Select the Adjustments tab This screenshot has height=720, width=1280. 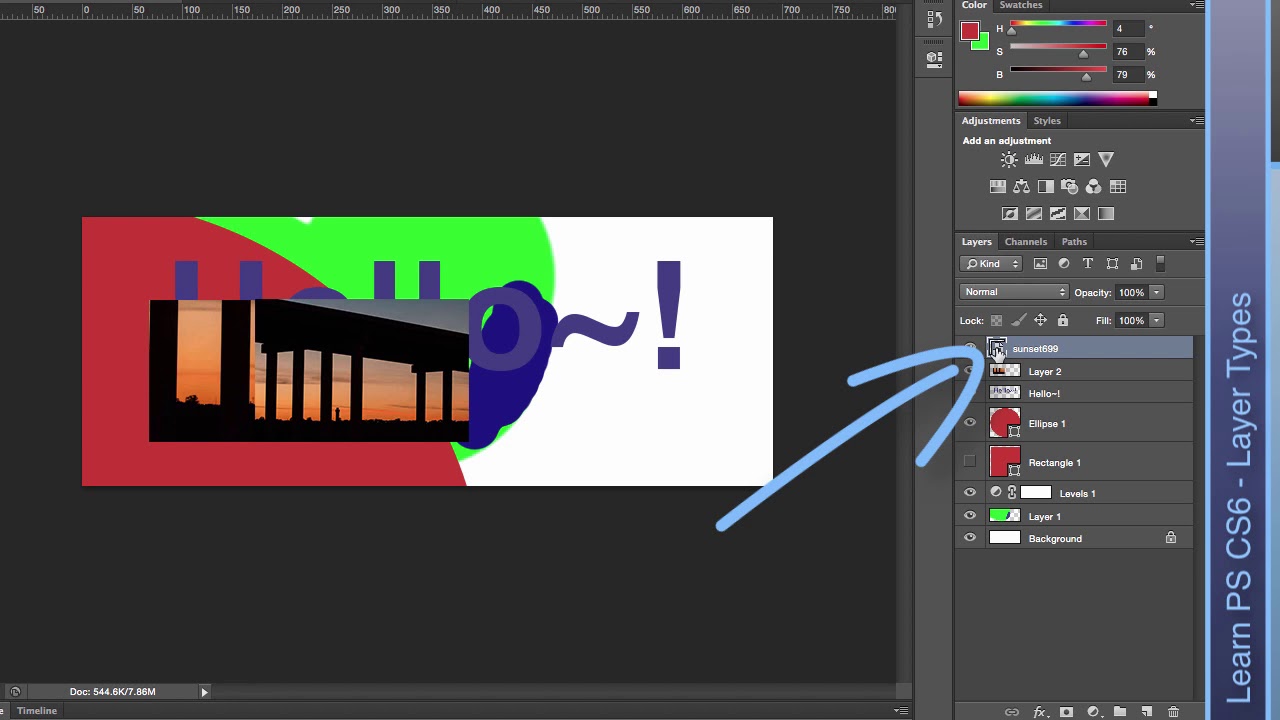[991, 121]
